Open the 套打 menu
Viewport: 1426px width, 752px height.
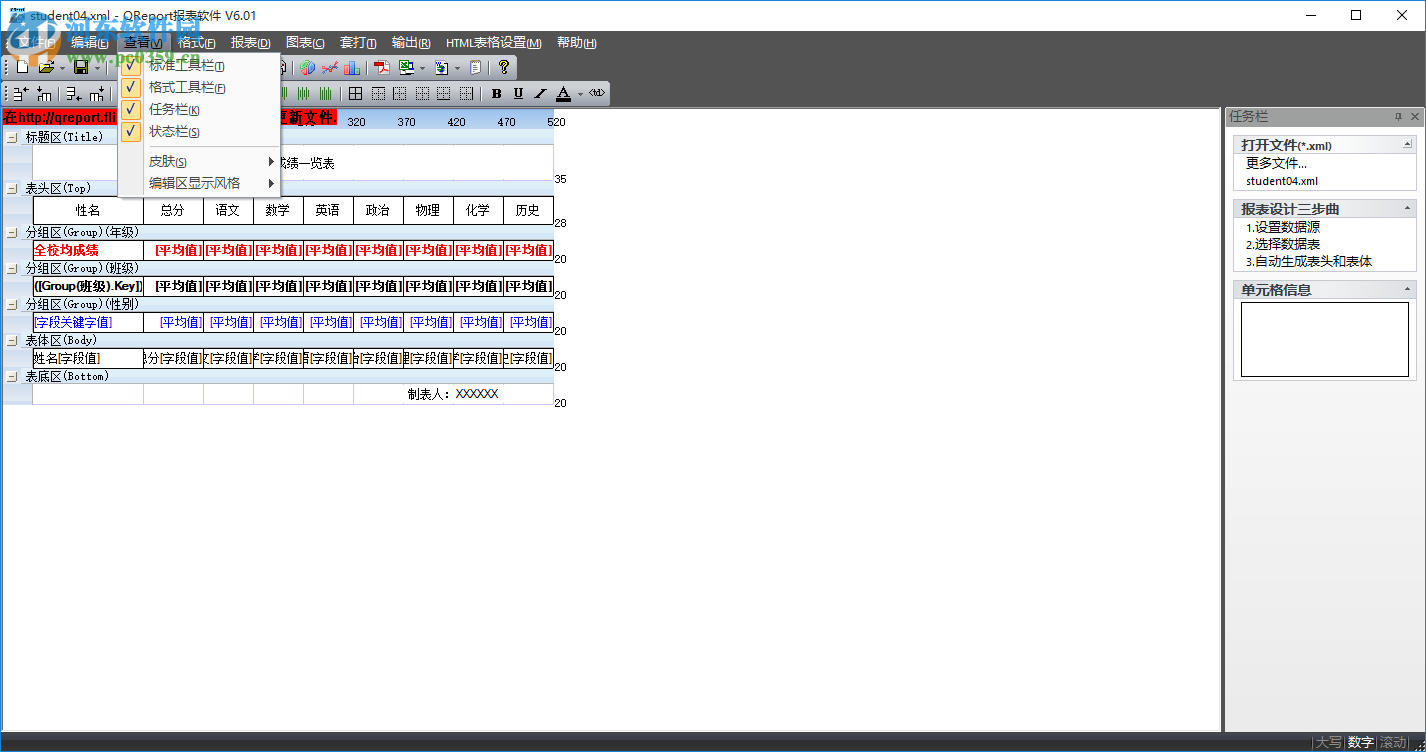pos(358,43)
